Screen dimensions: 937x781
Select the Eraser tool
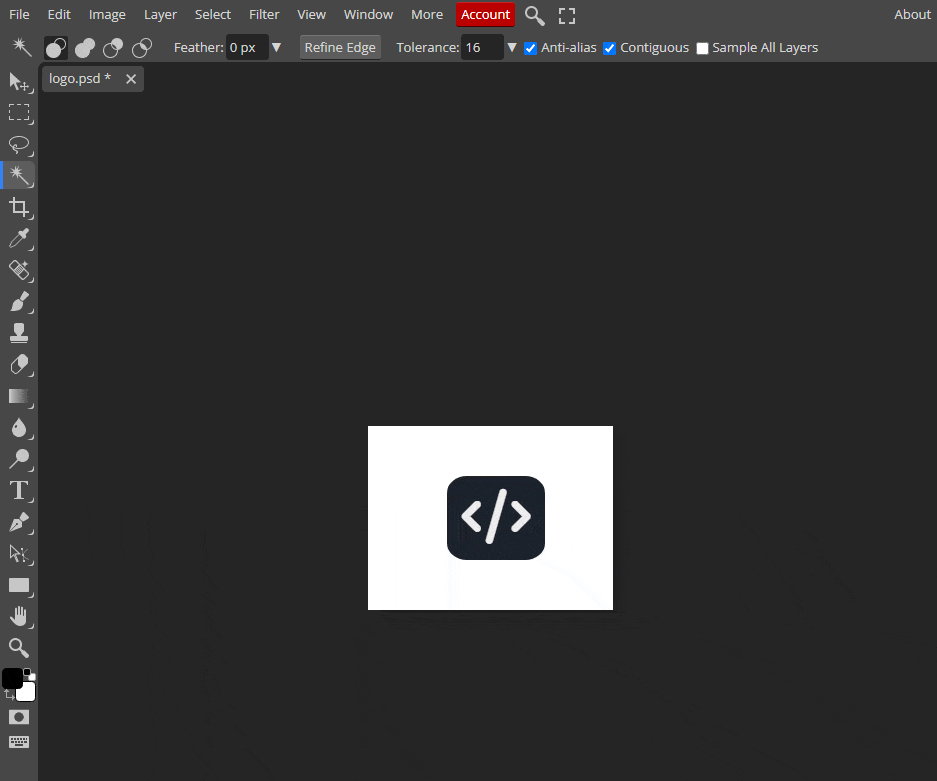coord(19,364)
